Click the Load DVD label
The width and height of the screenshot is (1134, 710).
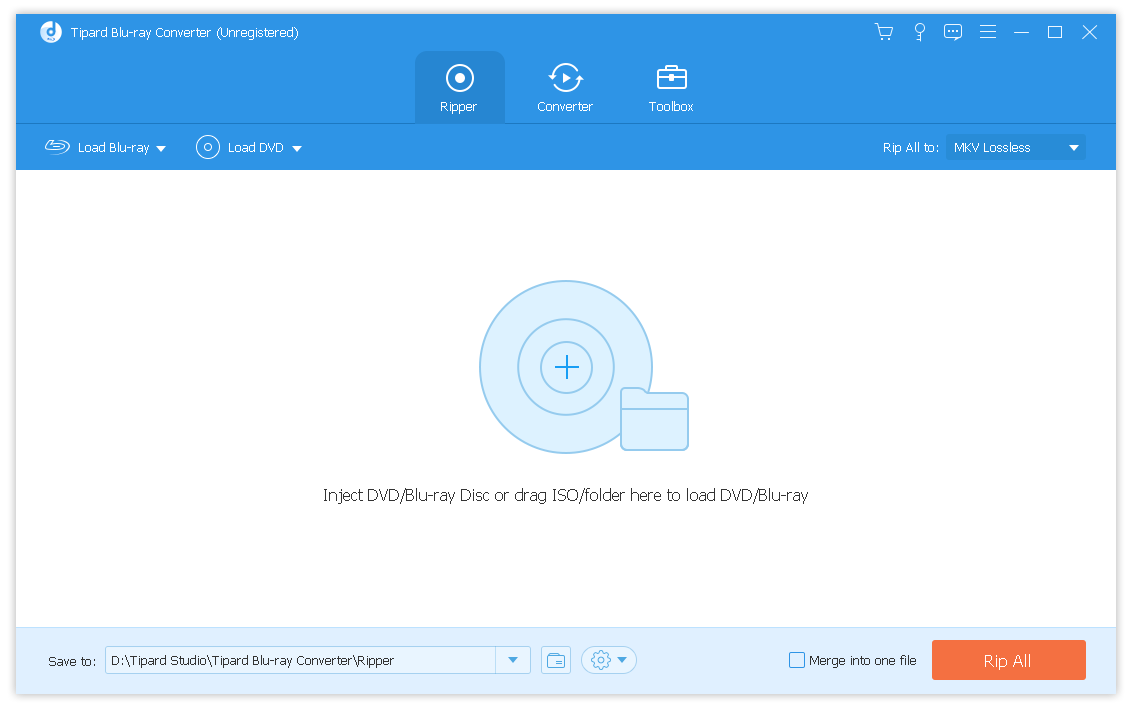point(257,147)
